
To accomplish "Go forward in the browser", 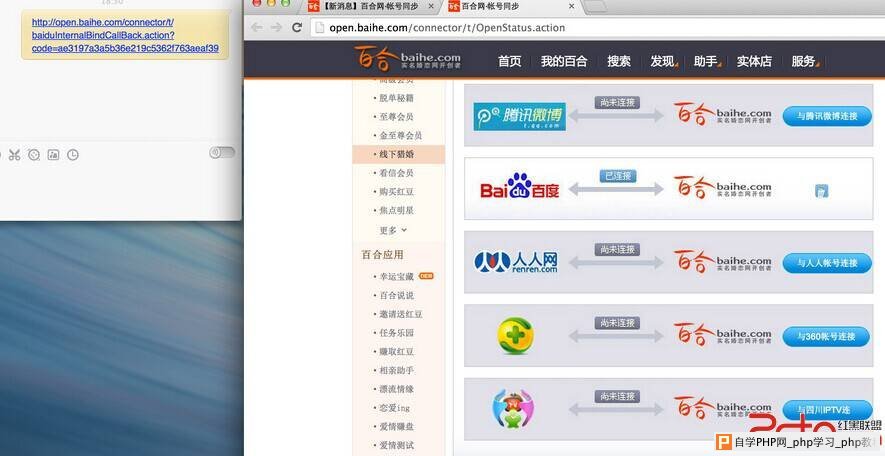I will pos(276,27).
